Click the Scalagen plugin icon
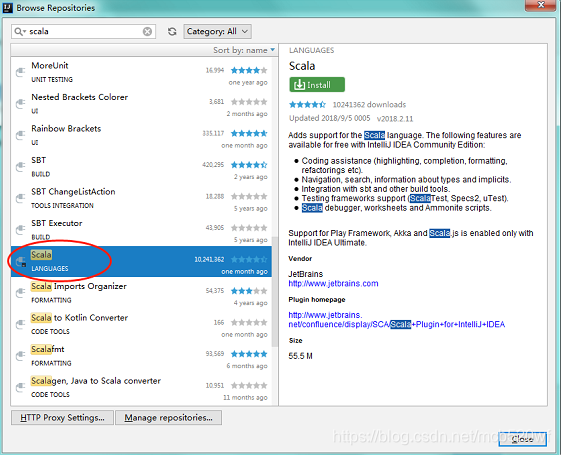Viewport: 561px width, 455px height. tap(21, 387)
